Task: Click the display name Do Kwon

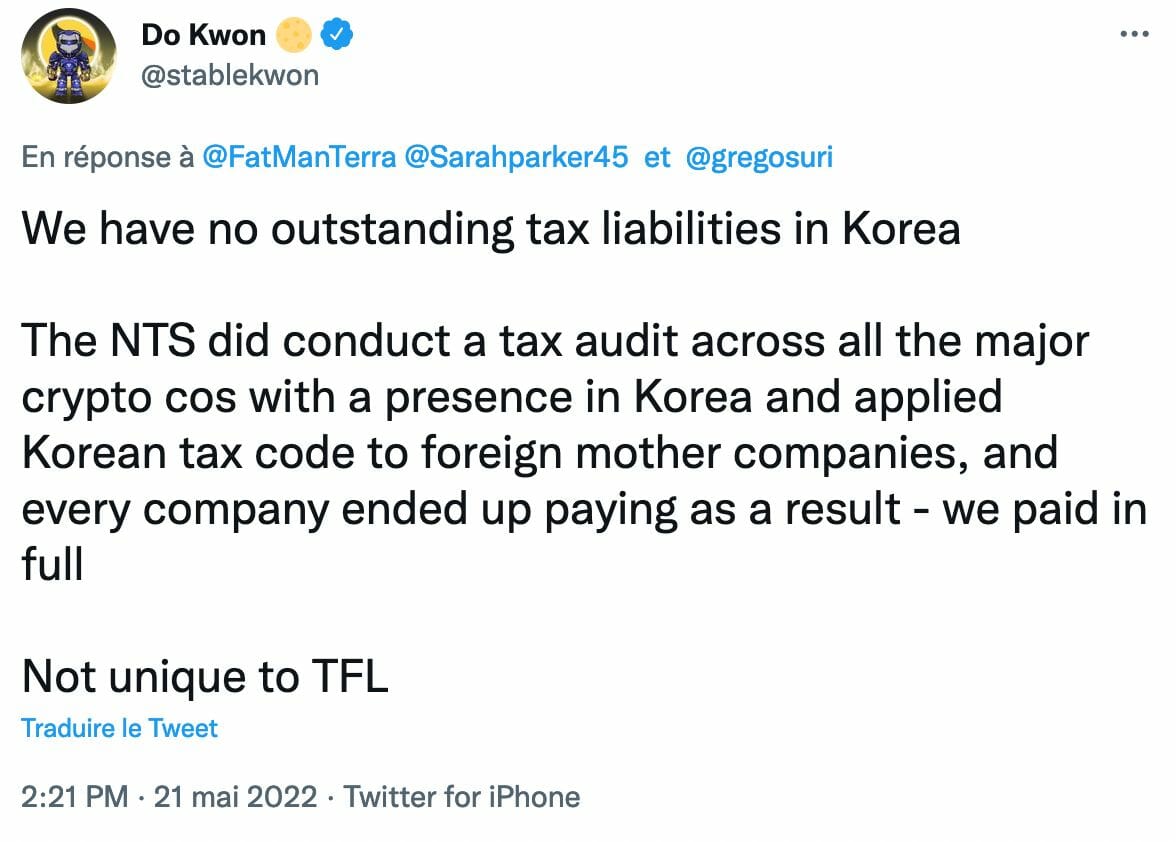Action: (203, 36)
